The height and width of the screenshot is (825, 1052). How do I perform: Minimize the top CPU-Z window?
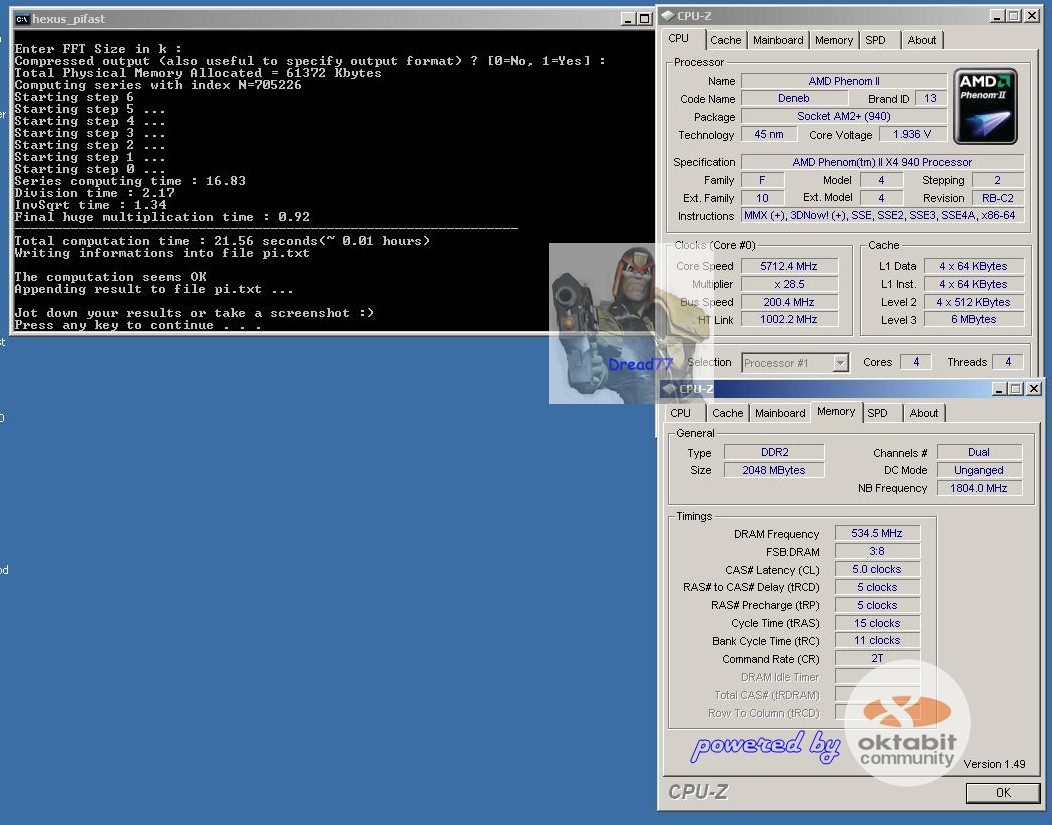coord(997,15)
